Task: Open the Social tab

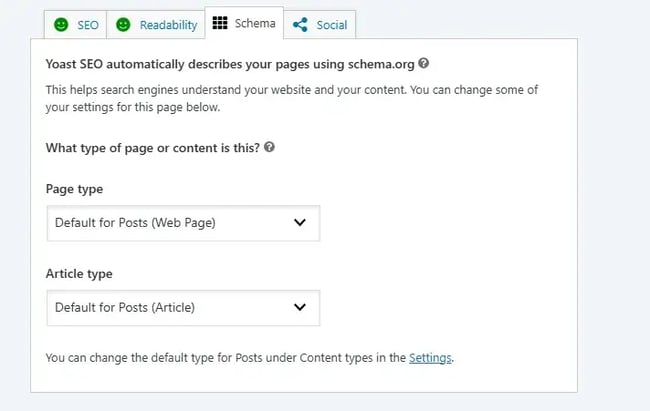Action: coord(320,24)
